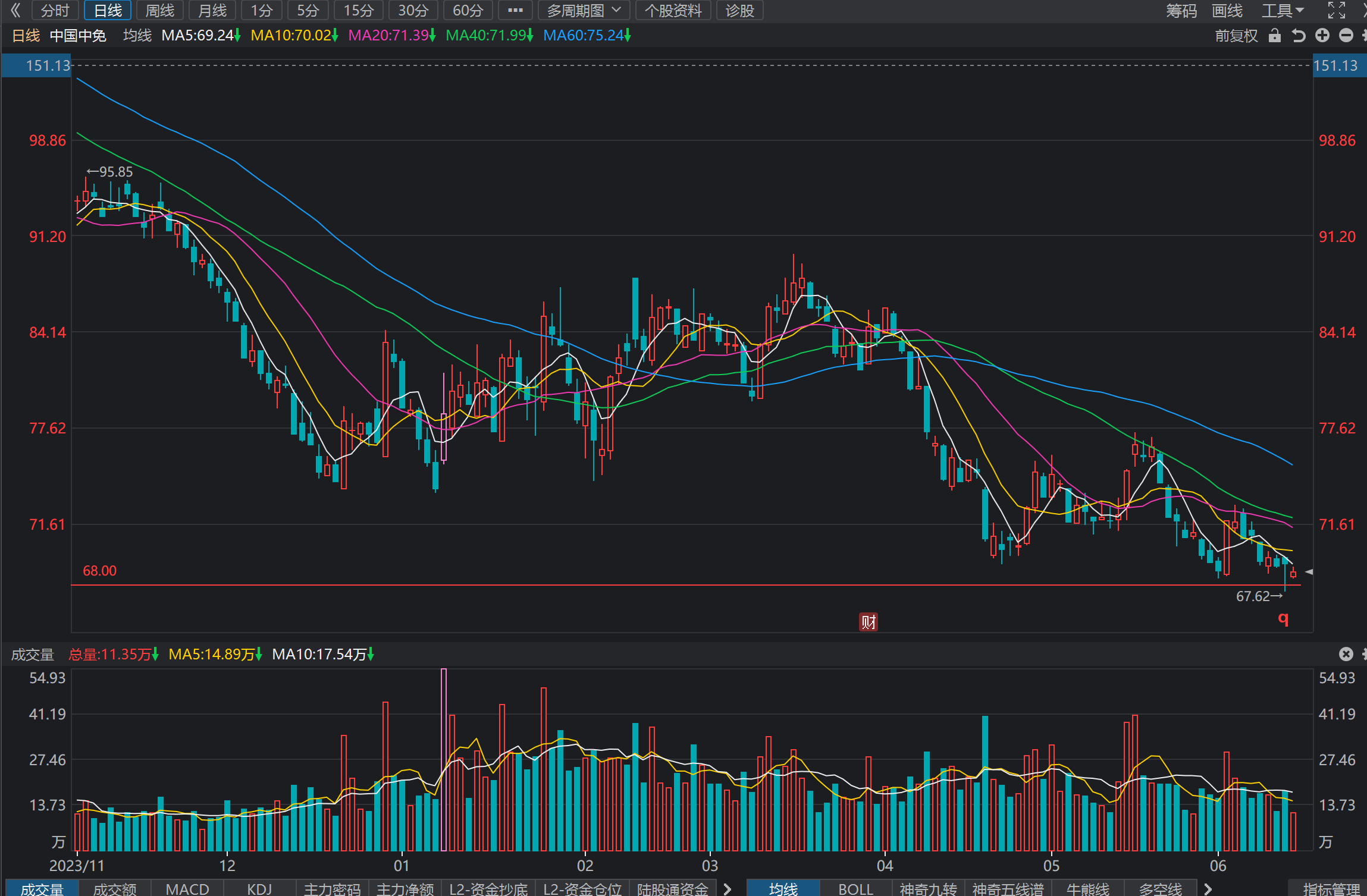Click the volume MA10:17.54万 label
The height and width of the screenshot is (896, 1367).
tap(323, 655)
